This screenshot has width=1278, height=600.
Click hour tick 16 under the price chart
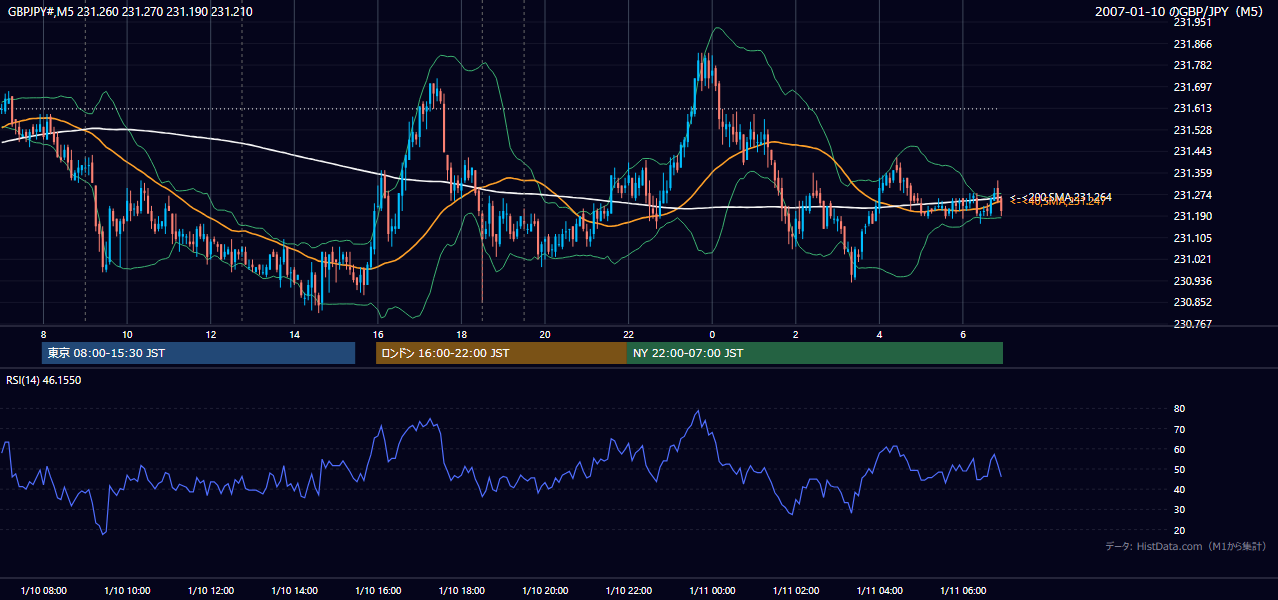(x=378, y=334)
